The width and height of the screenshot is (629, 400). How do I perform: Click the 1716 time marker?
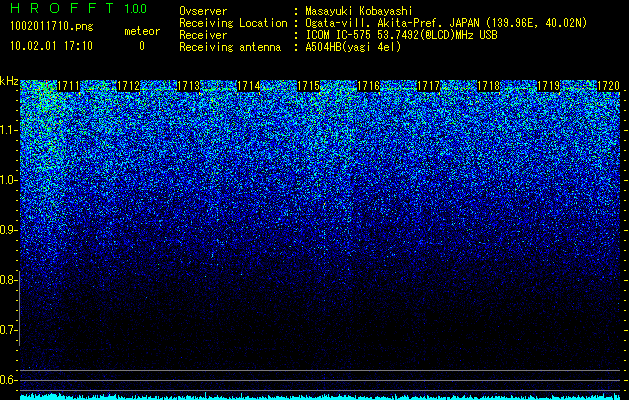coord(369,86)
